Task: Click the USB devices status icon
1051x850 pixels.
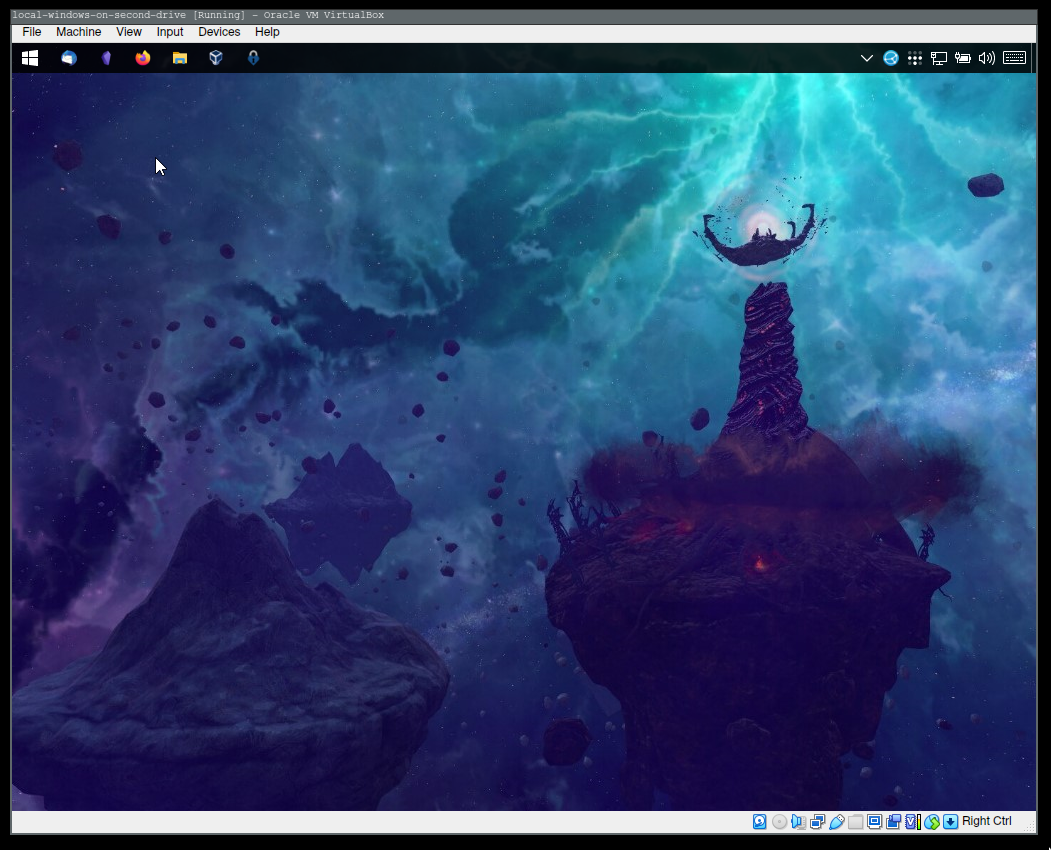Action: coord(837,822)
